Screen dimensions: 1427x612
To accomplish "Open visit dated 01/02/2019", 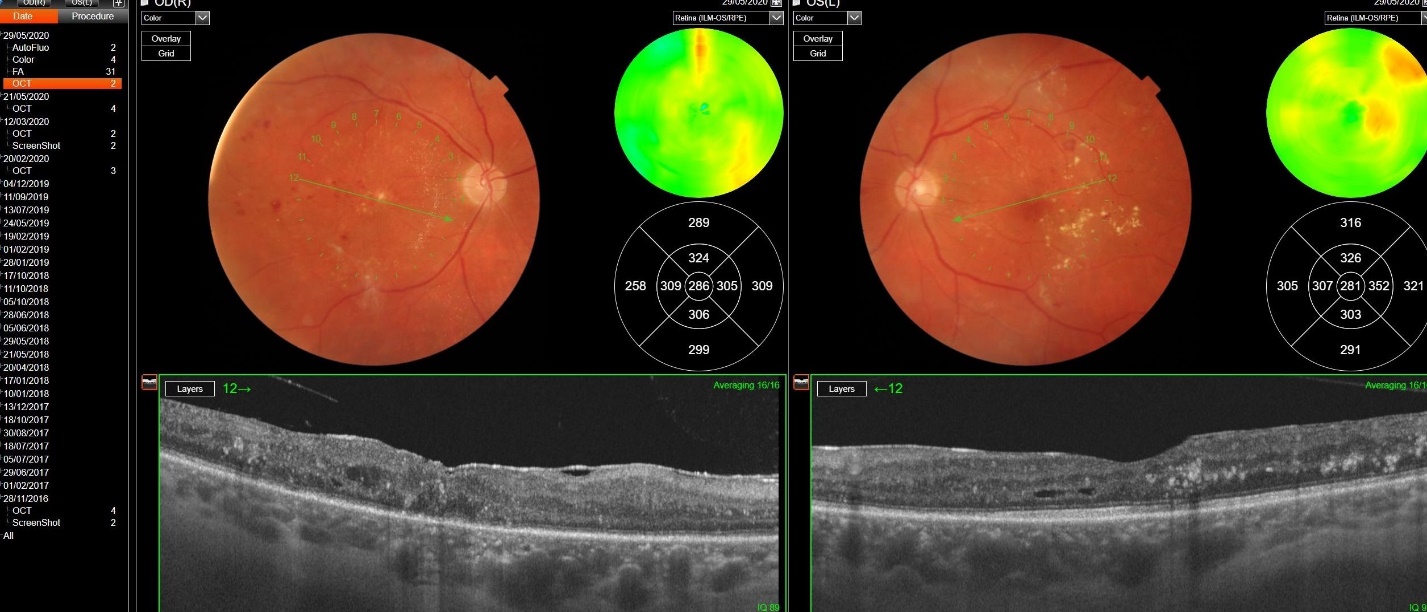I will [26, 249].
